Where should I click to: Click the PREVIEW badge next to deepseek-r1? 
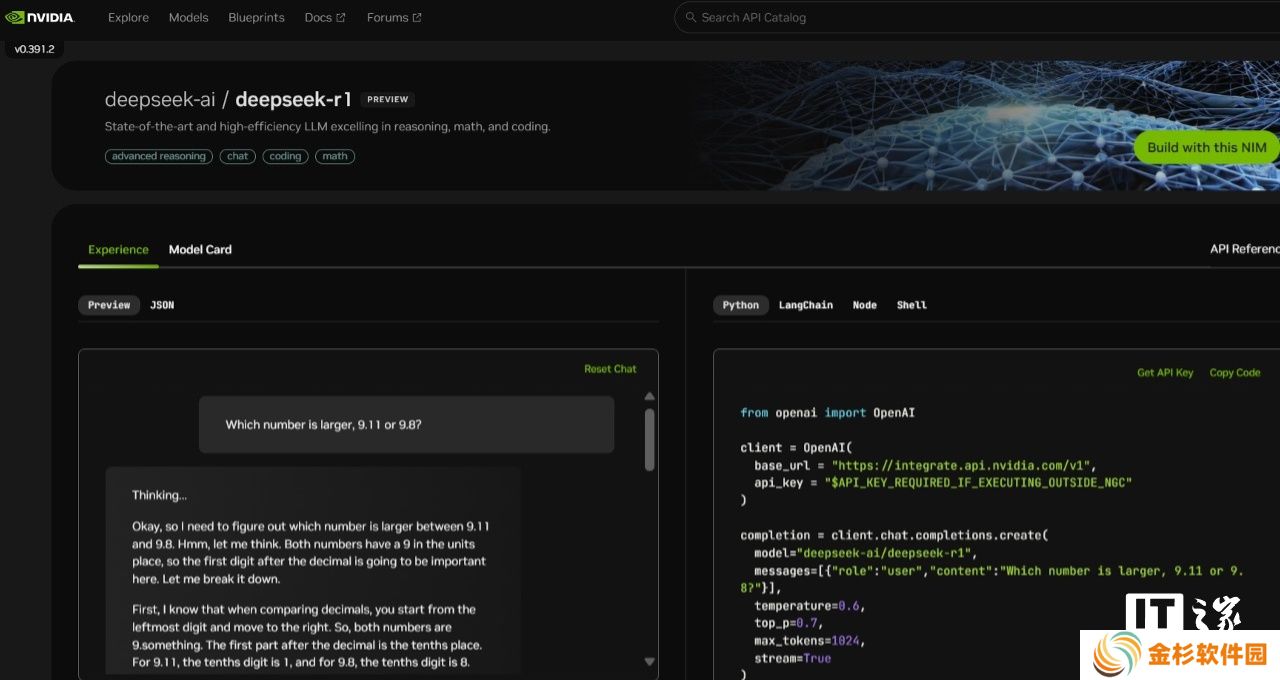click(x=388, y=99)
